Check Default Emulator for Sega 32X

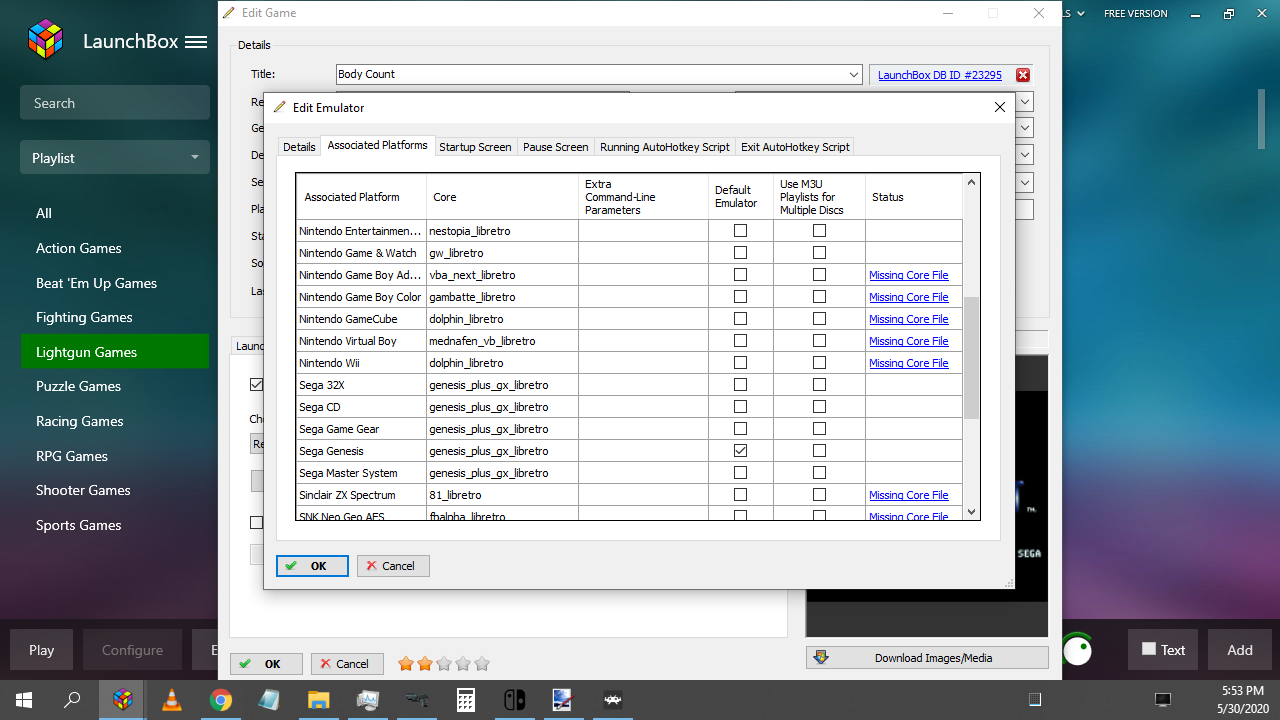click(740, 385)
